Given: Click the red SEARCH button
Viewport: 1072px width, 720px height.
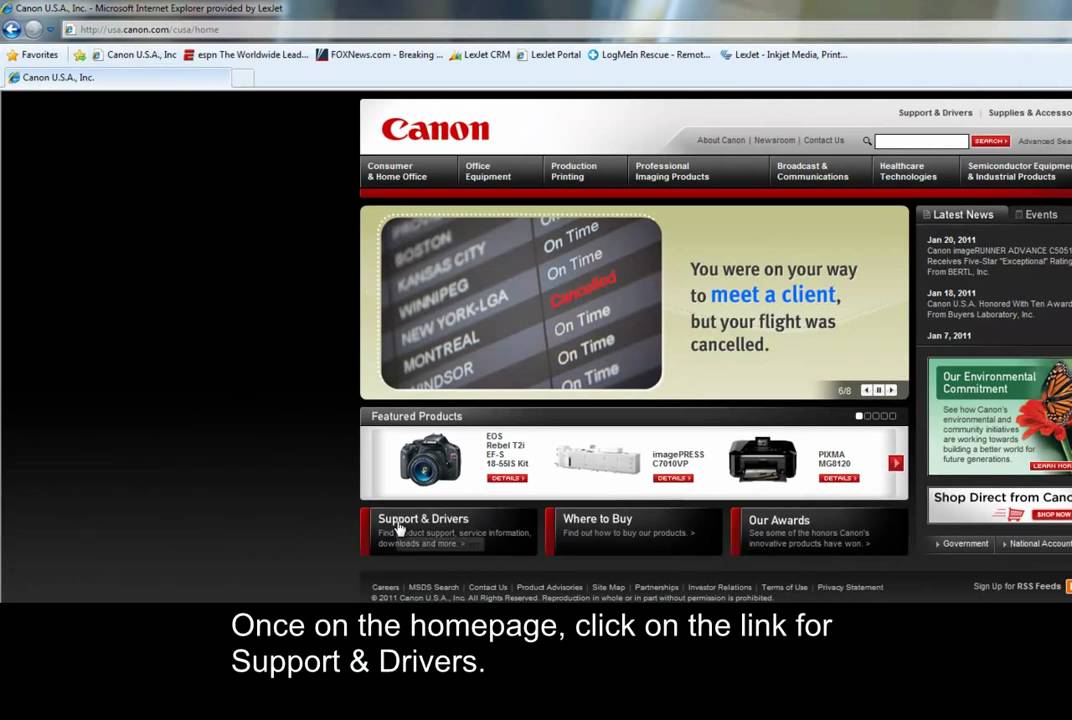Looking at the screenshot, I should click(x=991, y=141).
